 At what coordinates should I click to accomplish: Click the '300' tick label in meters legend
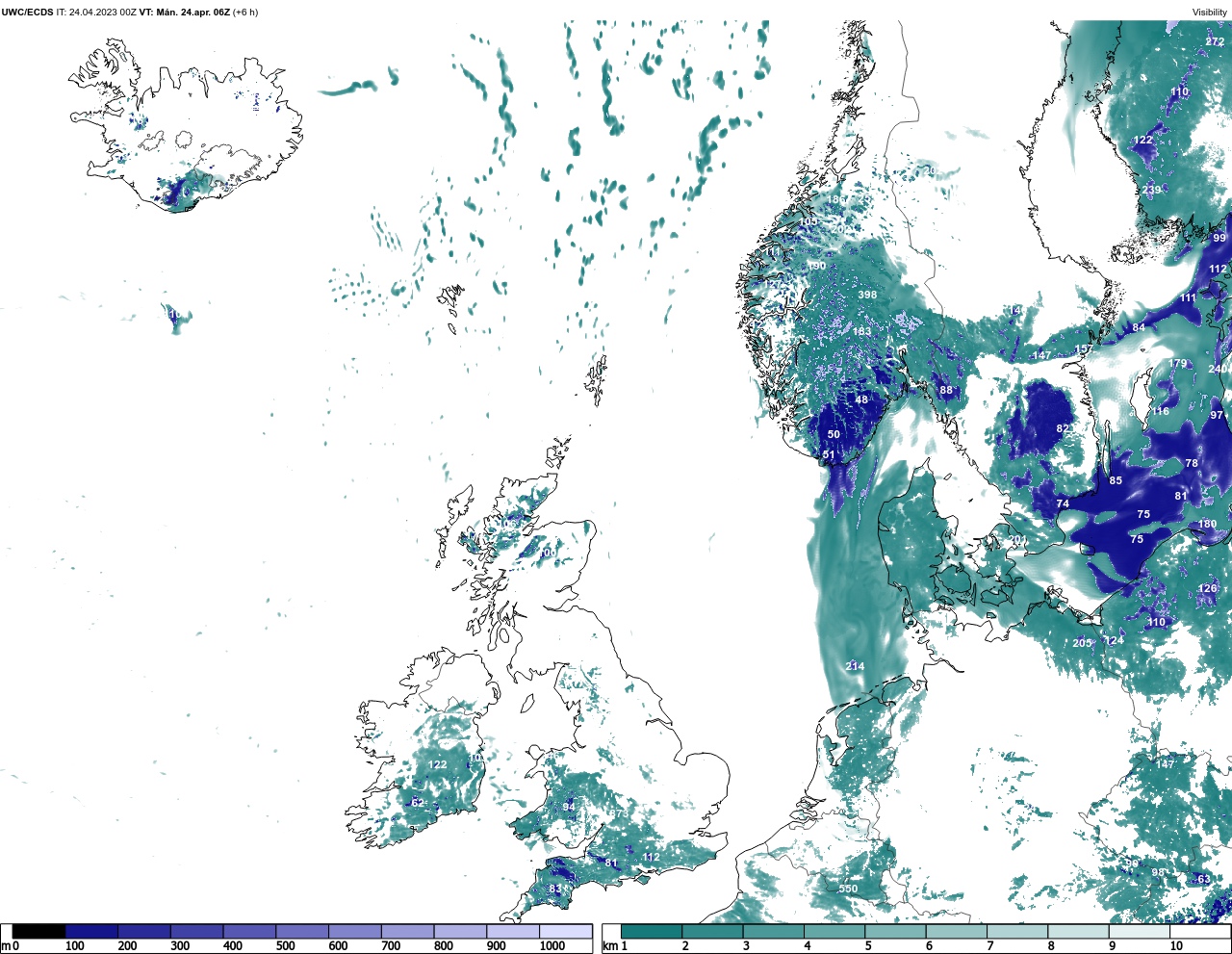click(x=180, y=946)
